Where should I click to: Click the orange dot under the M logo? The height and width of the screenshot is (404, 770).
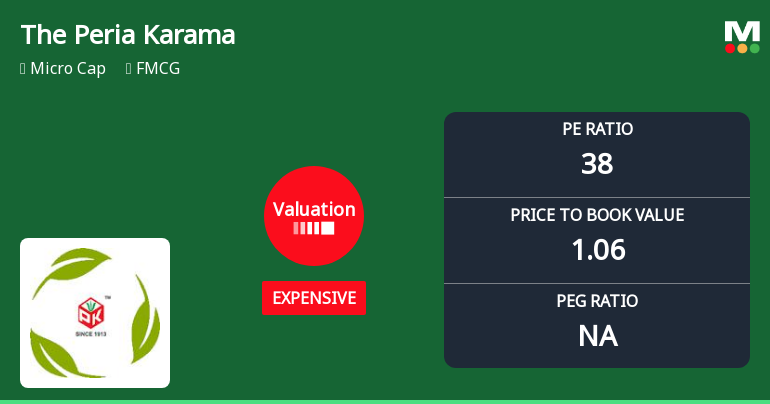tap(742, 48)
